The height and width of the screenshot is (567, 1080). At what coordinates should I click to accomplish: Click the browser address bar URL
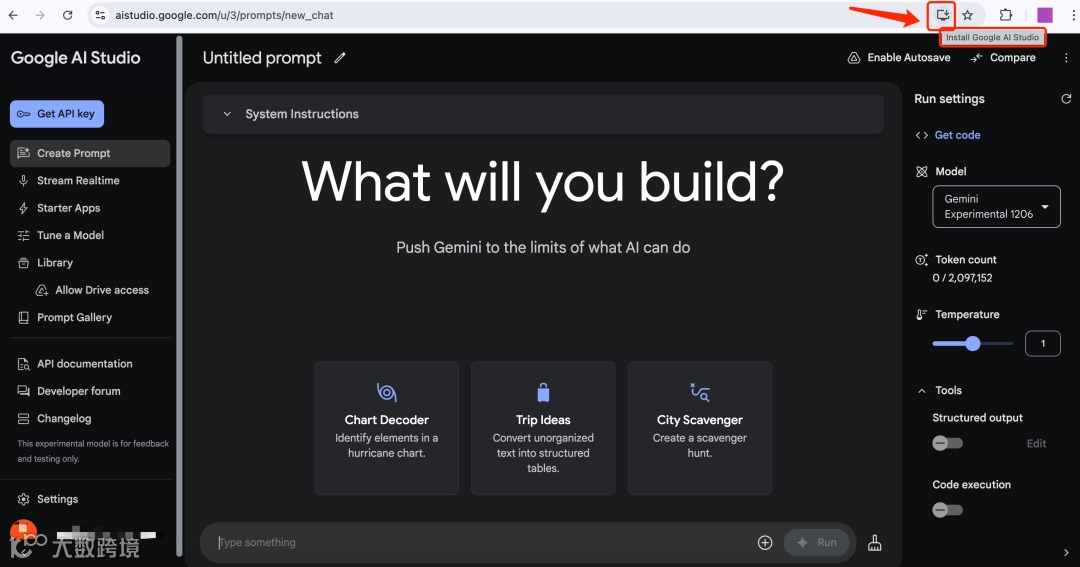224,15
